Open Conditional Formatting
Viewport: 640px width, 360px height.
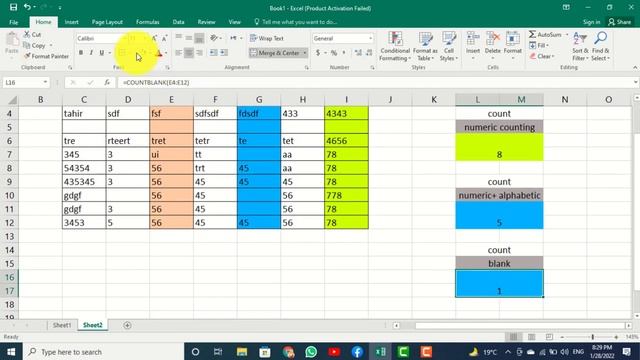tap(395, 47)
